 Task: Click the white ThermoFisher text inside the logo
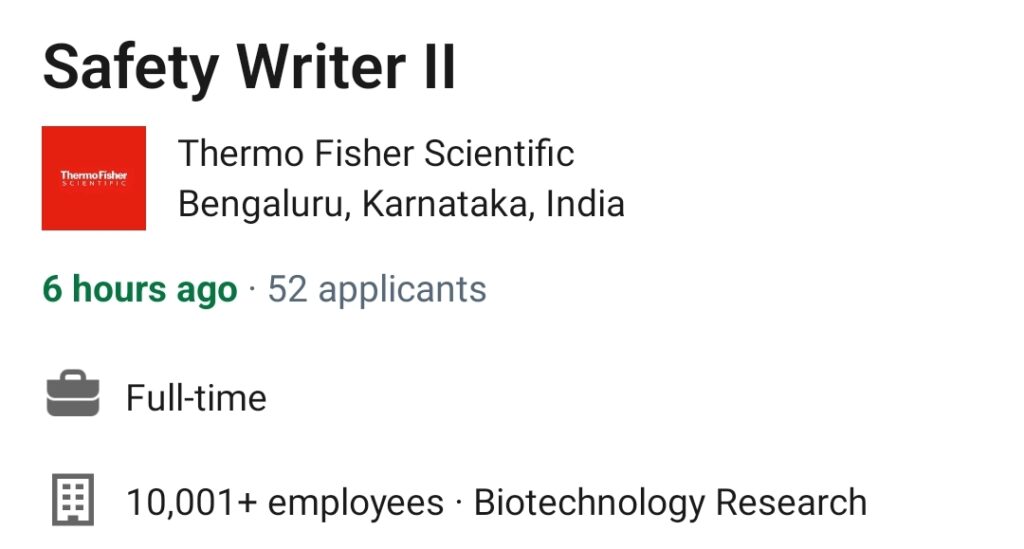[x=94, y=175]
